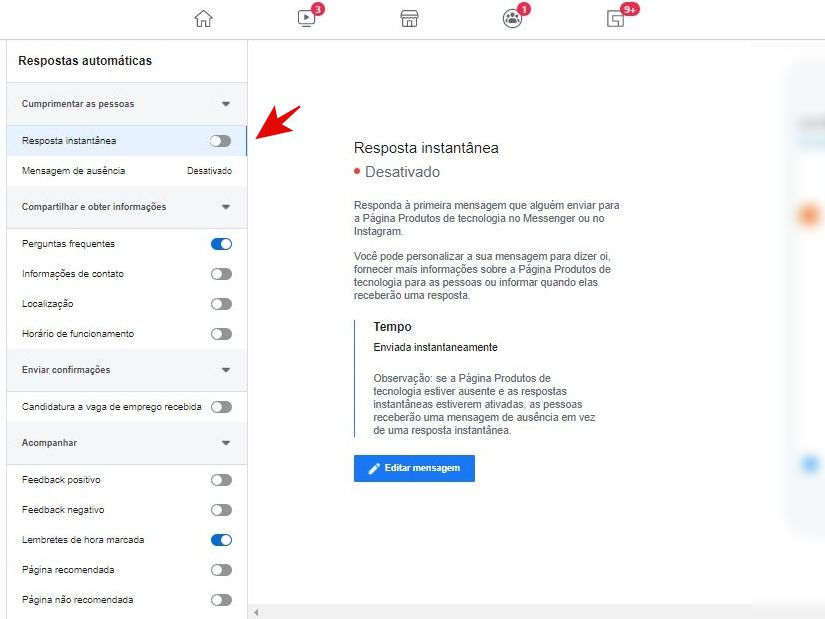Go to the Facebook Home icon
This screenshot has width=825, height=619.
(203, 19)
